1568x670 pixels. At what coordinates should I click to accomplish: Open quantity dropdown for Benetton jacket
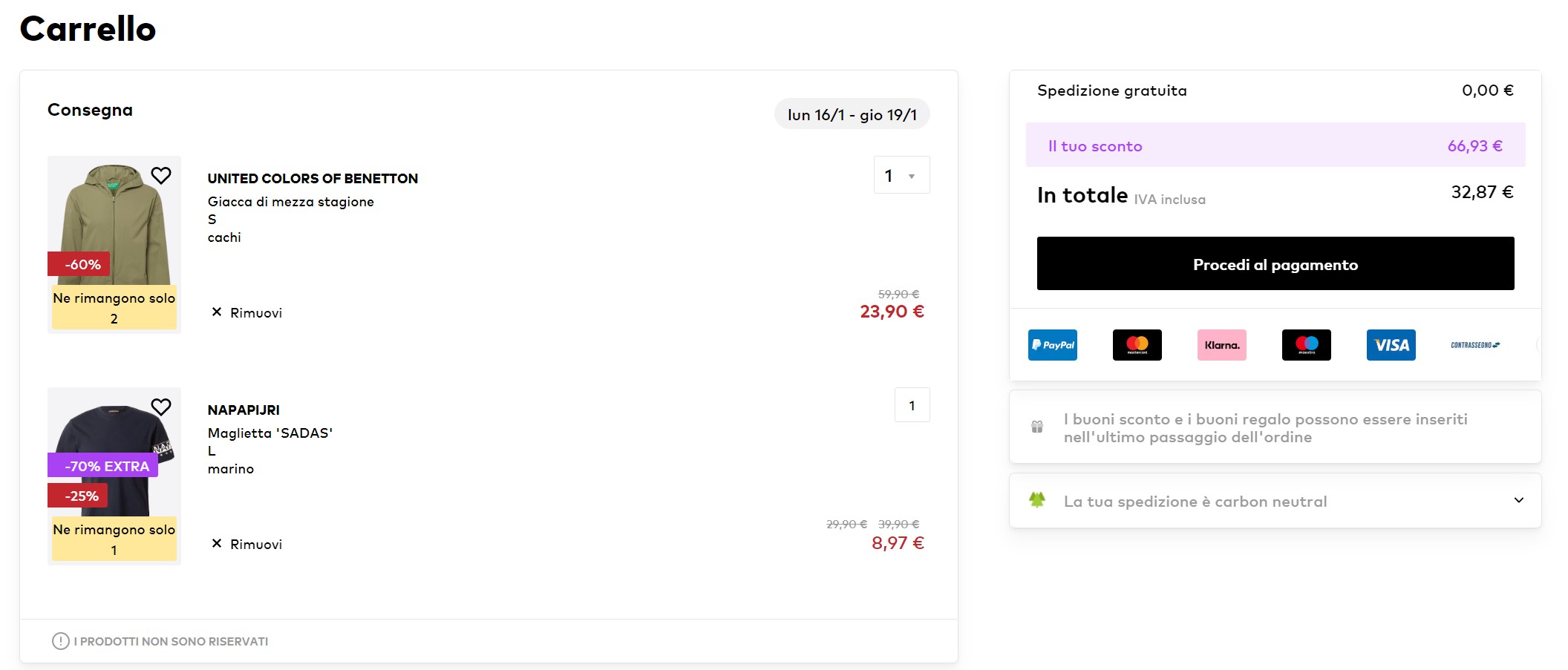click(x=901, y=175)
